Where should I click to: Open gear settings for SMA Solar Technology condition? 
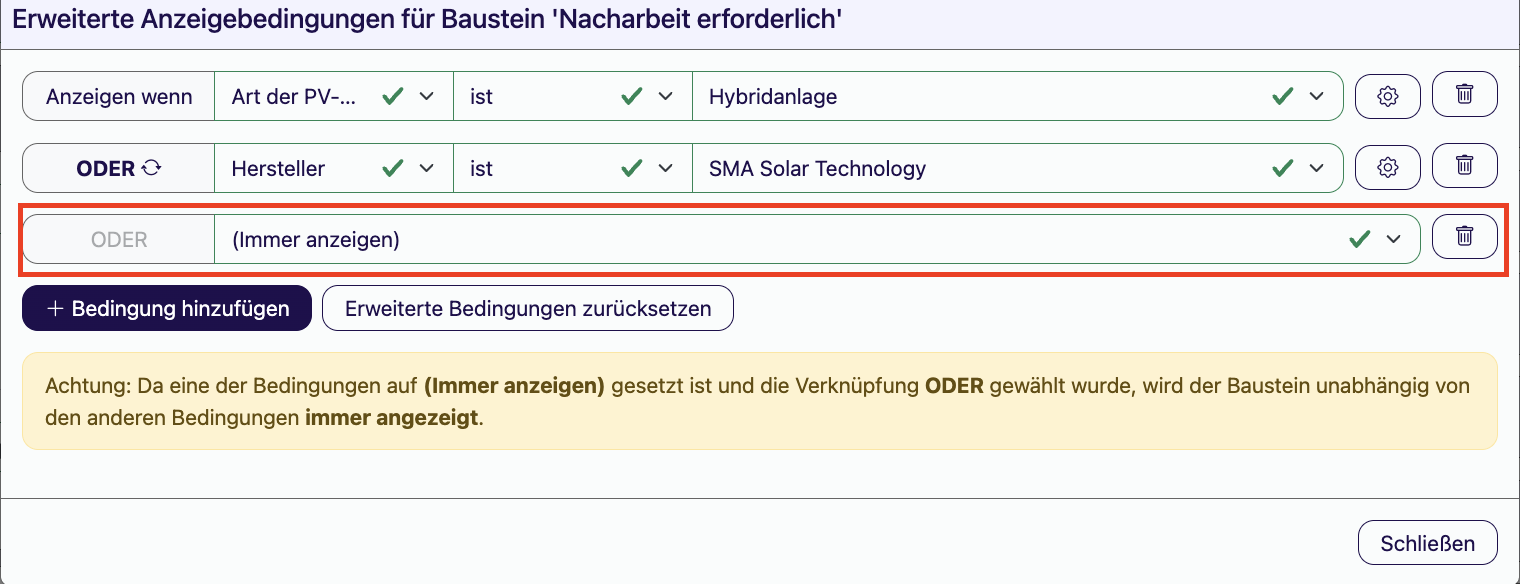[1387, 168]
